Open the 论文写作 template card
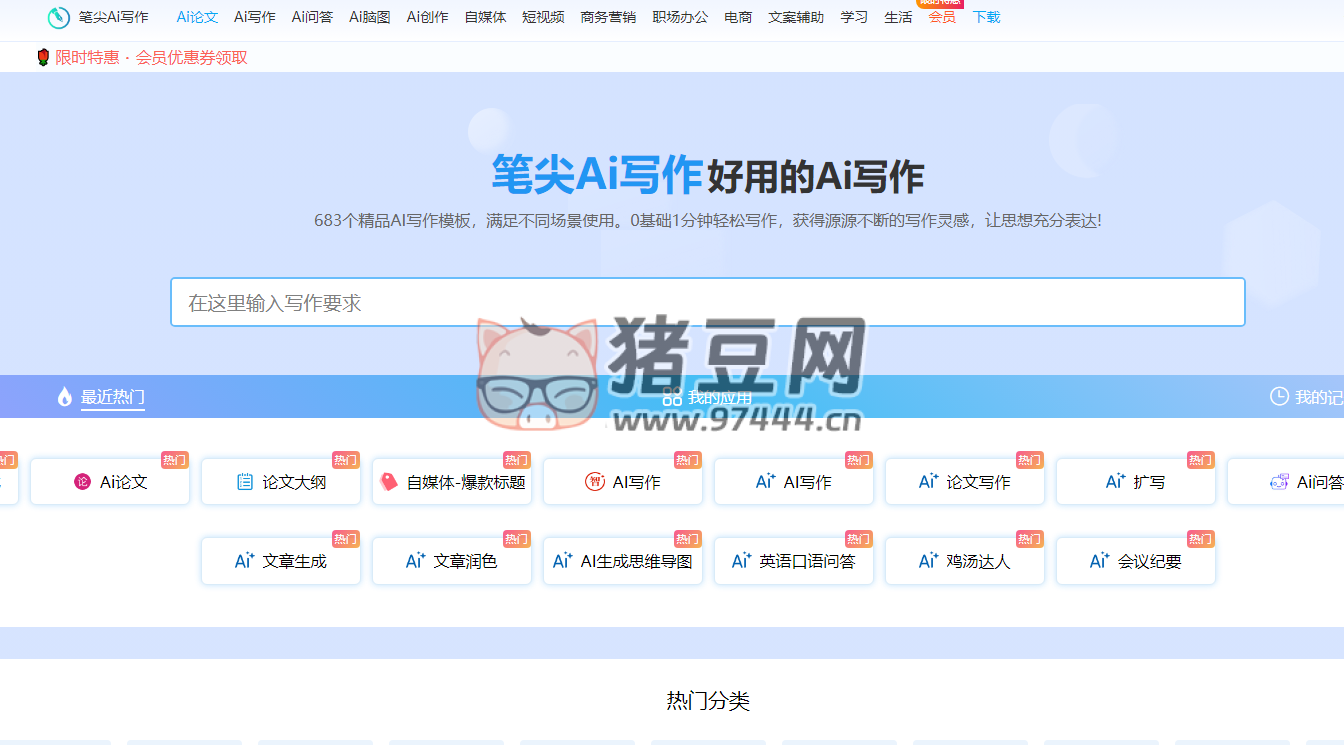 965,482
